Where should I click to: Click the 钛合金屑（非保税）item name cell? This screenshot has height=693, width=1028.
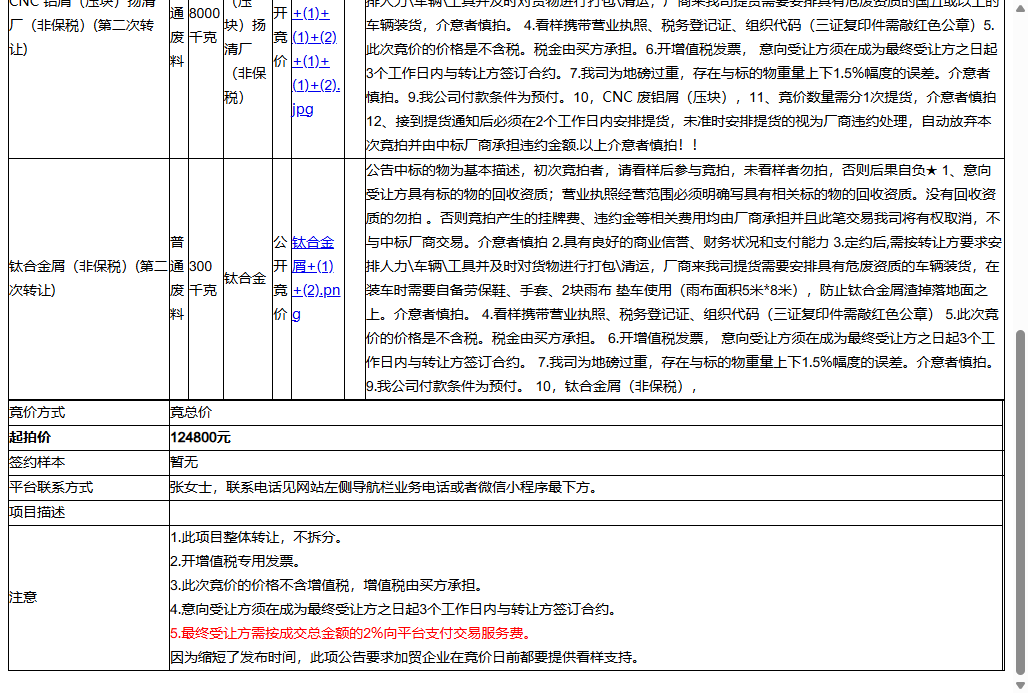click(x=89, y=279)
